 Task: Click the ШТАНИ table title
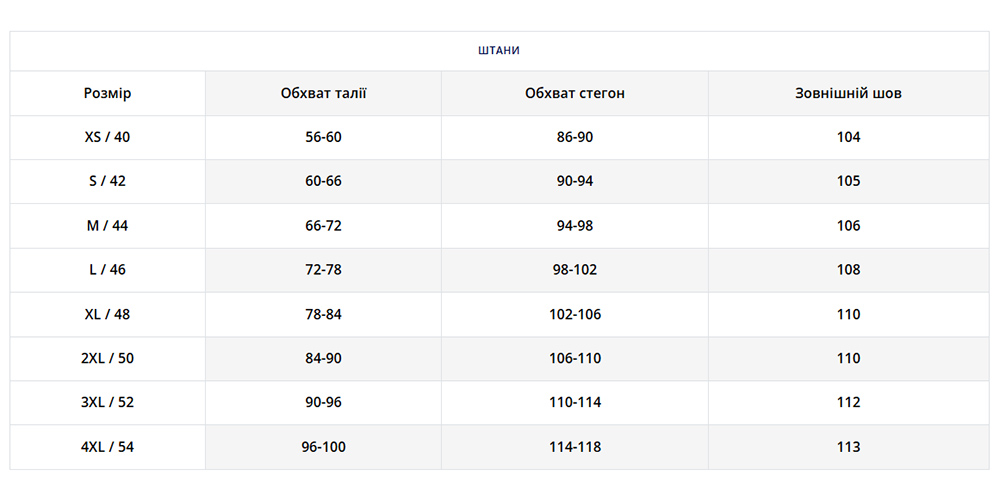(x=499, y=50)
